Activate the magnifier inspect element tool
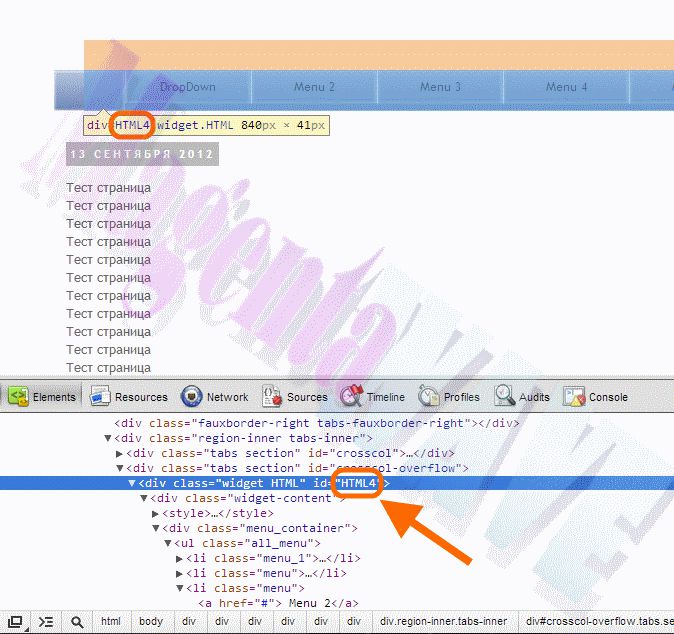This screenshot has height=634, width=674. click(77, 621)
